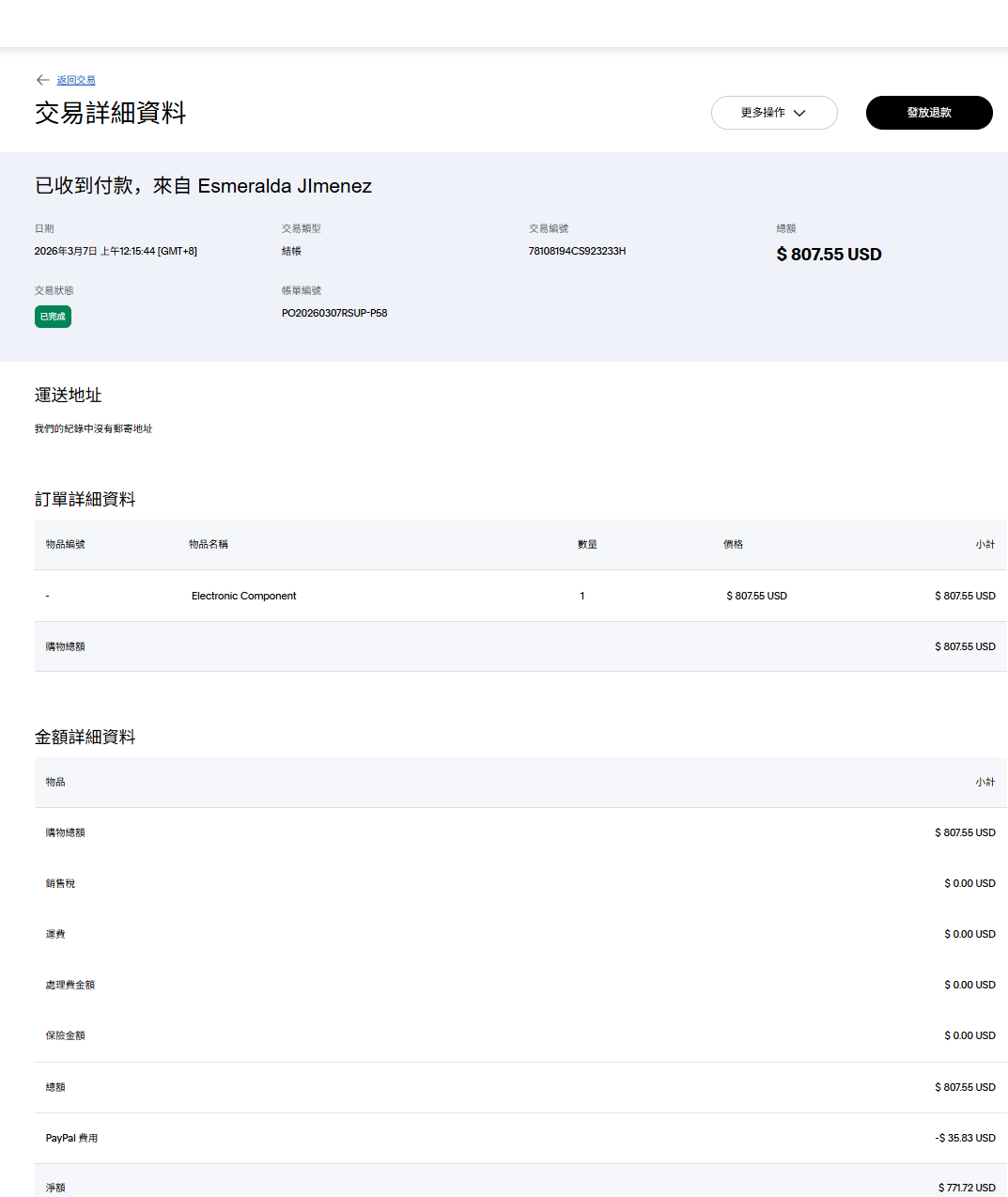Select the -$35.83 USD fee amount
Screen dimensions: 1008x1197
[965, 1138]
